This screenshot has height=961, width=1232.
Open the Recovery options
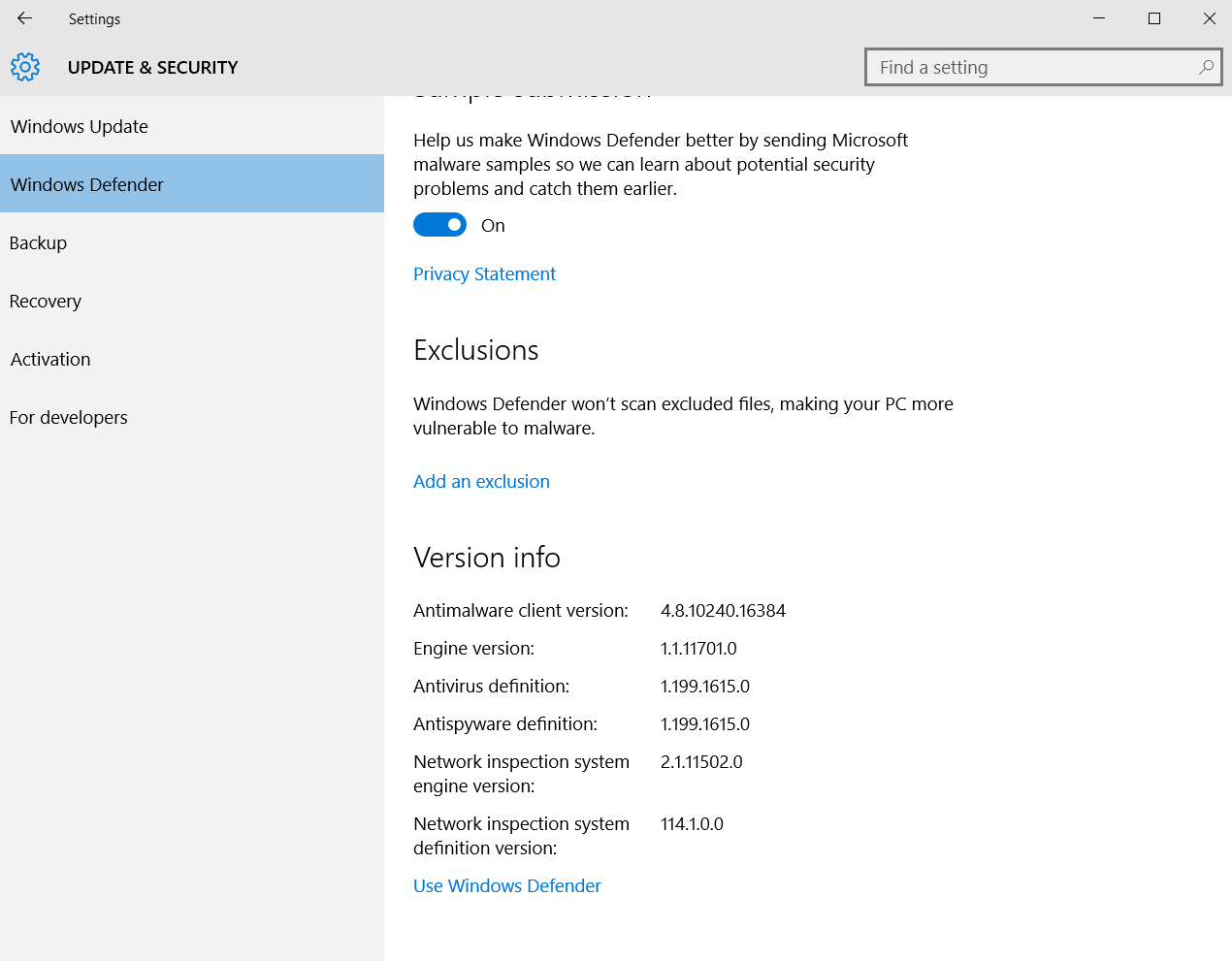point(46,301)
